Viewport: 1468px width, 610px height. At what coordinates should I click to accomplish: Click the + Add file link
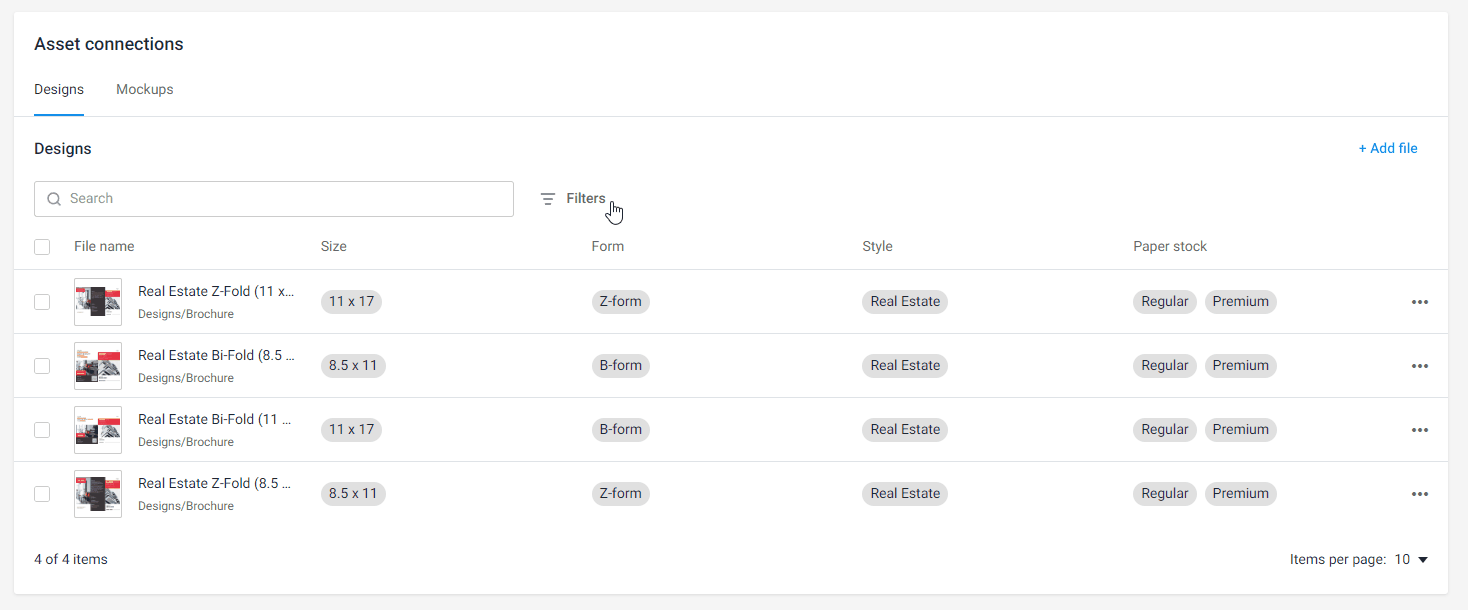click(x=1388, y=147)
